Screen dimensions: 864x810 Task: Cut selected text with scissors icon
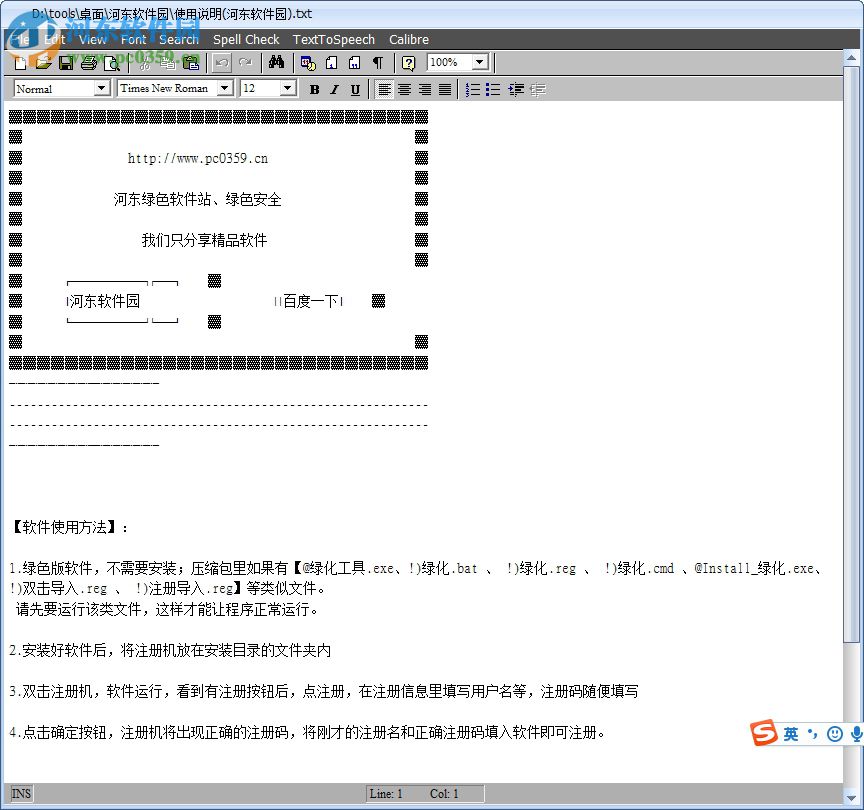(144, 63)
